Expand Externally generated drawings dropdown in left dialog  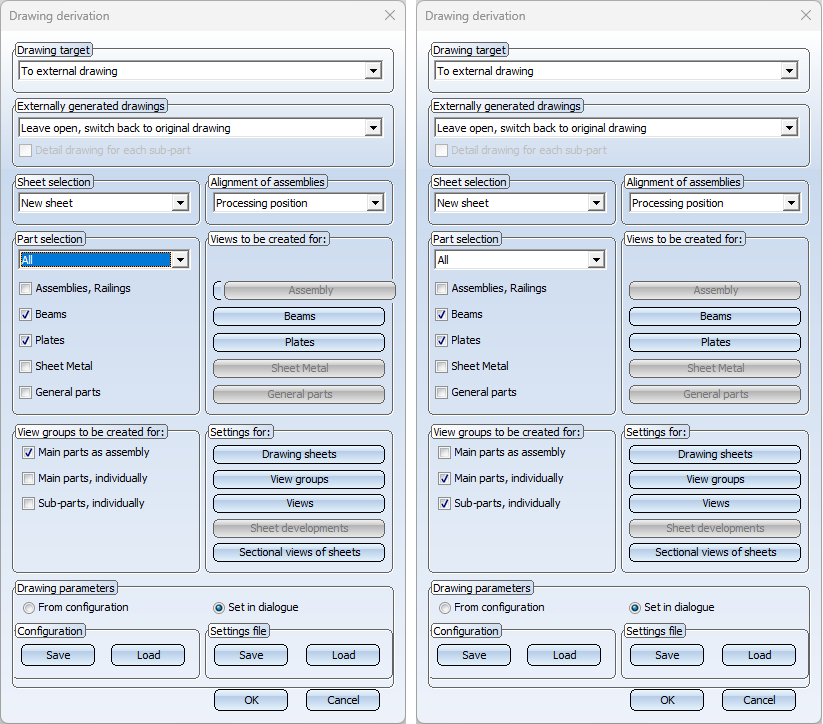373,128
